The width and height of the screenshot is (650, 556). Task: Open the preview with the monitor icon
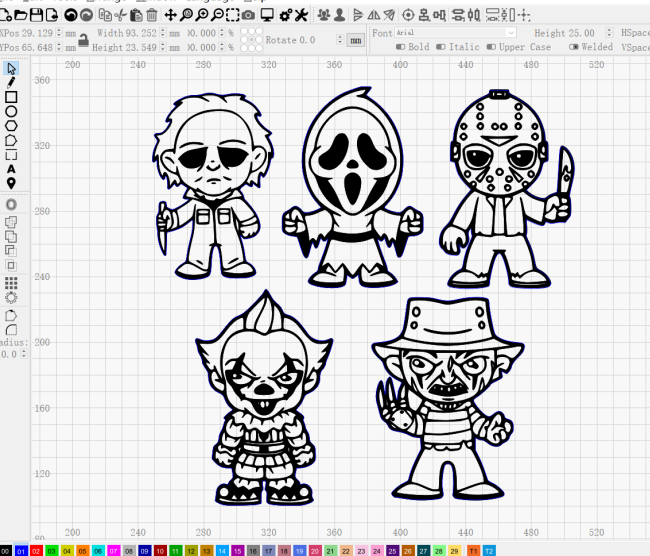point(267,16)
